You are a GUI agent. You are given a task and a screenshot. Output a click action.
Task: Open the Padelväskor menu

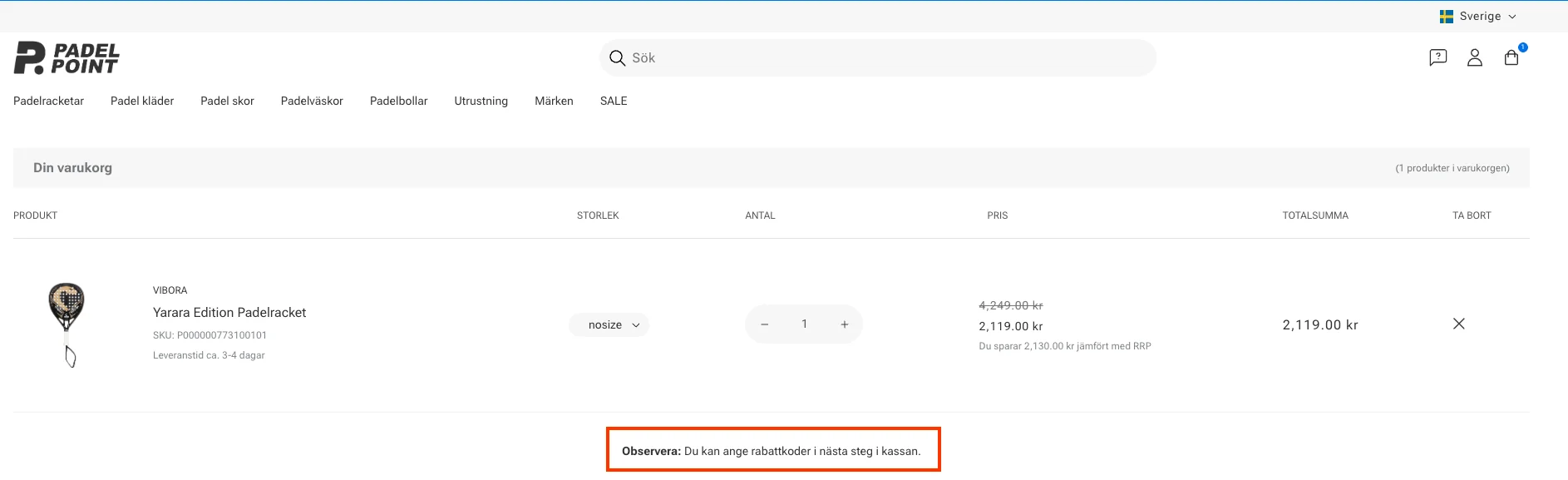[x=312, y=101]
